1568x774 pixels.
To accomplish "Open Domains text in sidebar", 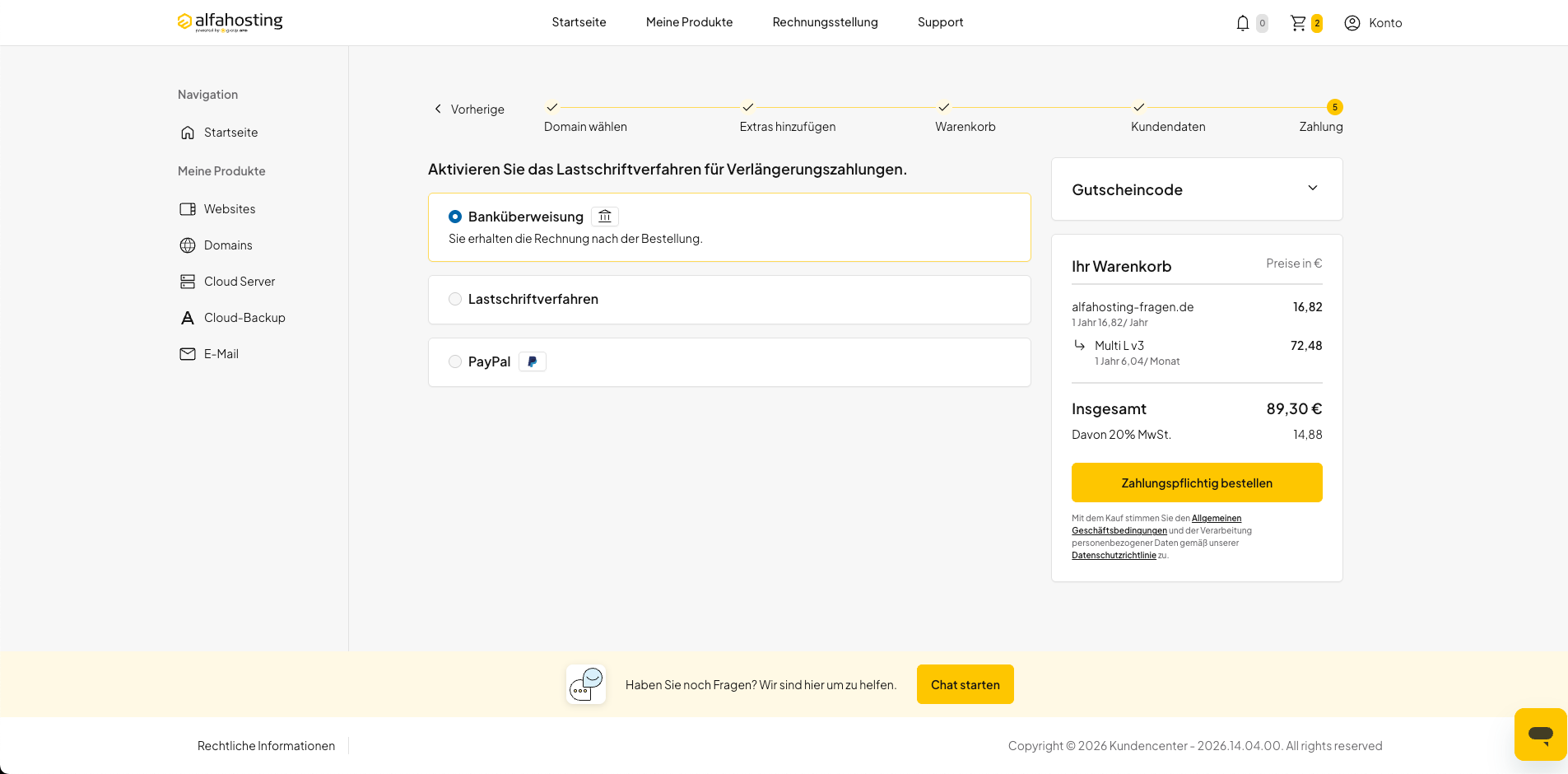I will pos(228,245).
